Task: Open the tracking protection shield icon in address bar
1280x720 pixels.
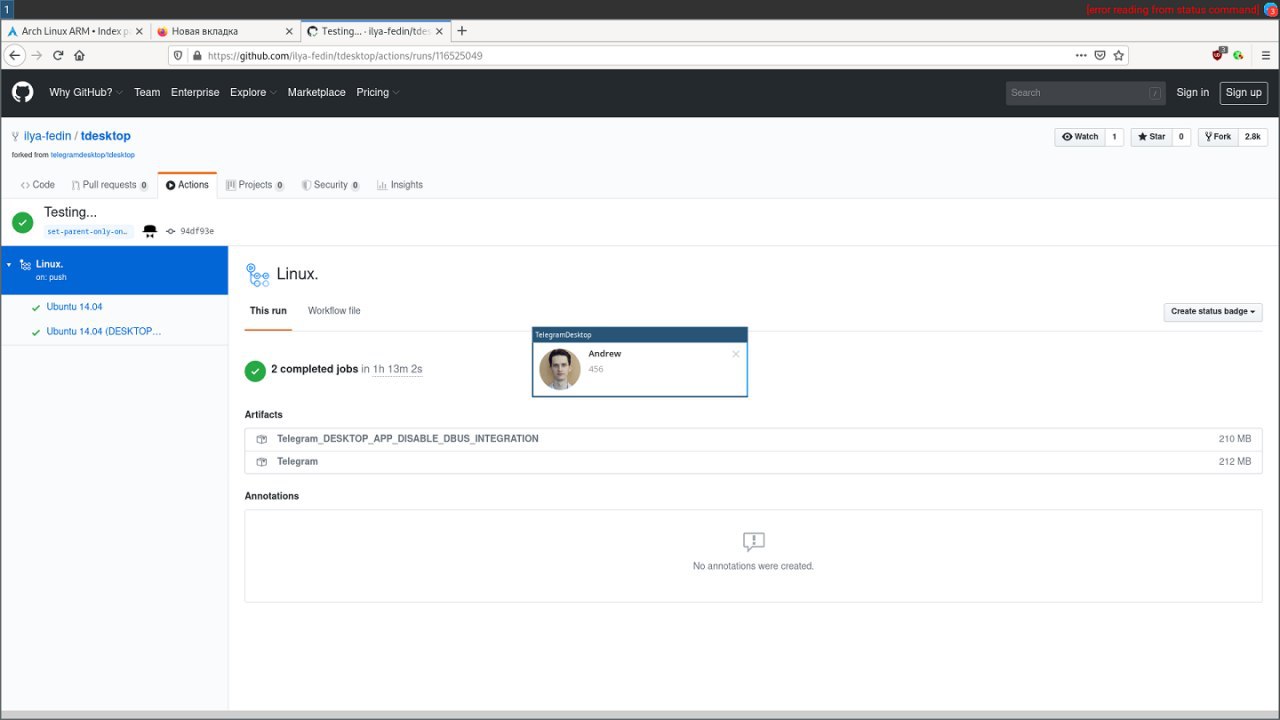Action: click(x=179, y=55)
